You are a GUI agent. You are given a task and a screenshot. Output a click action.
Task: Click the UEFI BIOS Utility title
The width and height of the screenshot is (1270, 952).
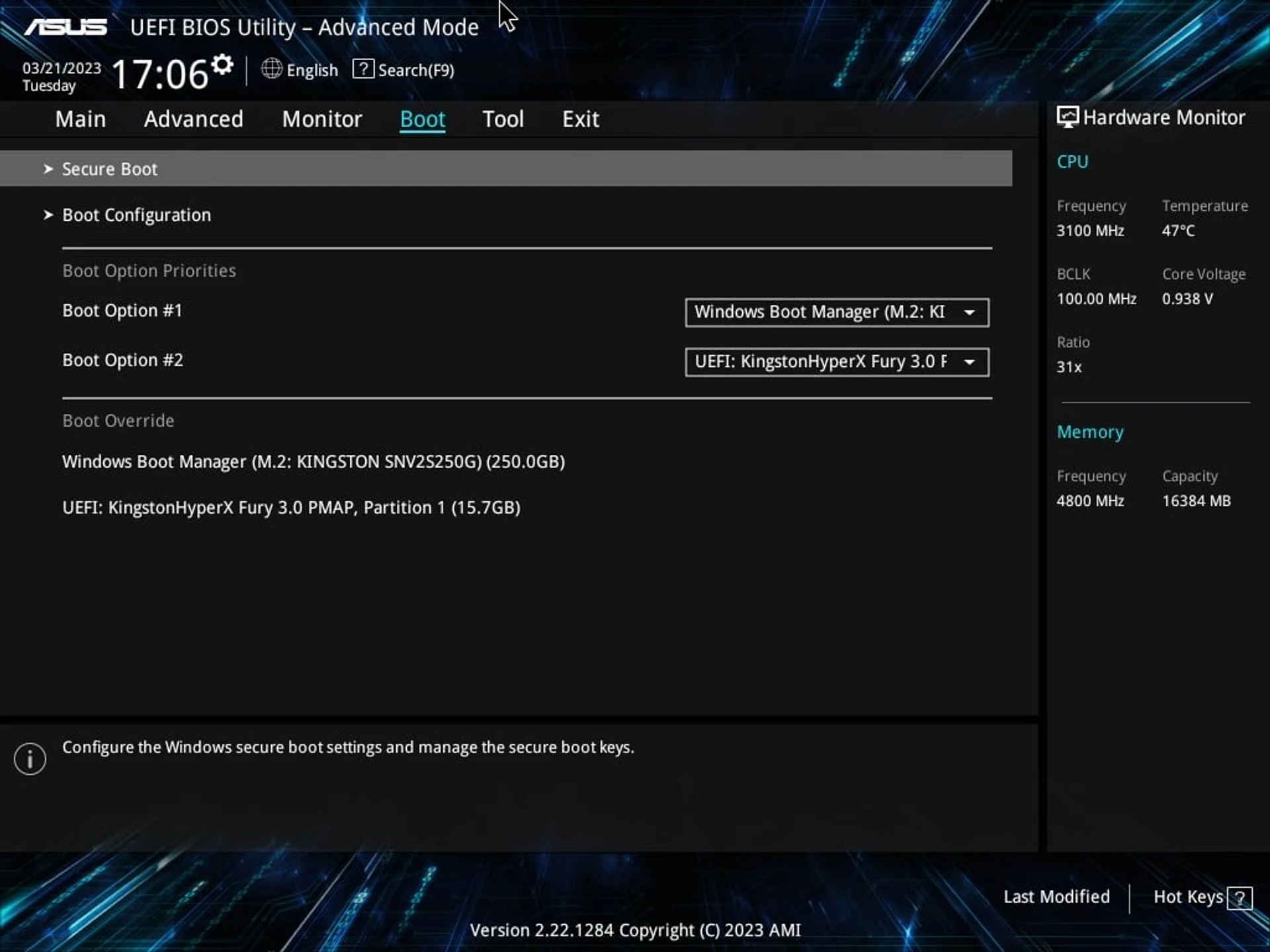point(304,28)
